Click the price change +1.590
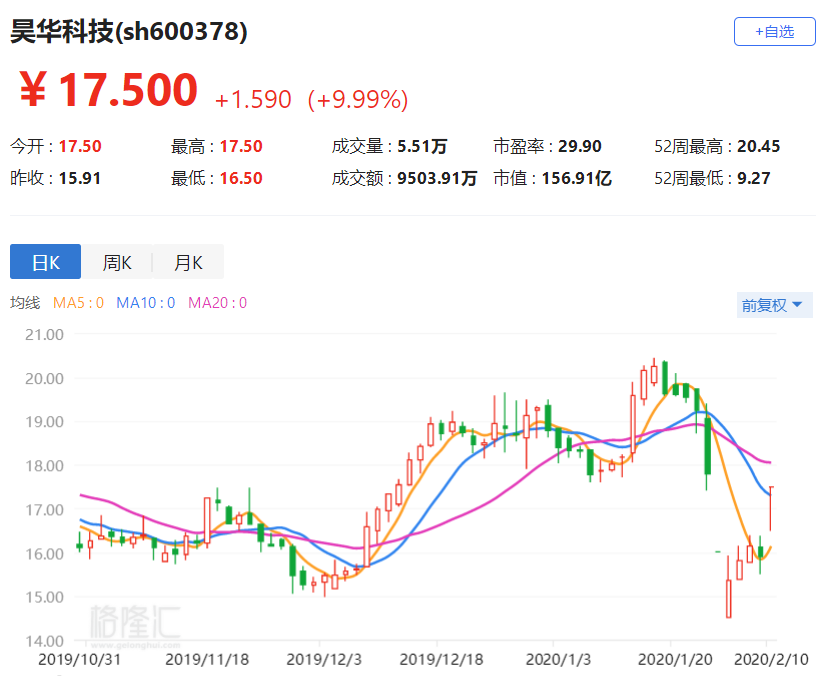This screenshot has width=831, height=676. coord(253,99)
